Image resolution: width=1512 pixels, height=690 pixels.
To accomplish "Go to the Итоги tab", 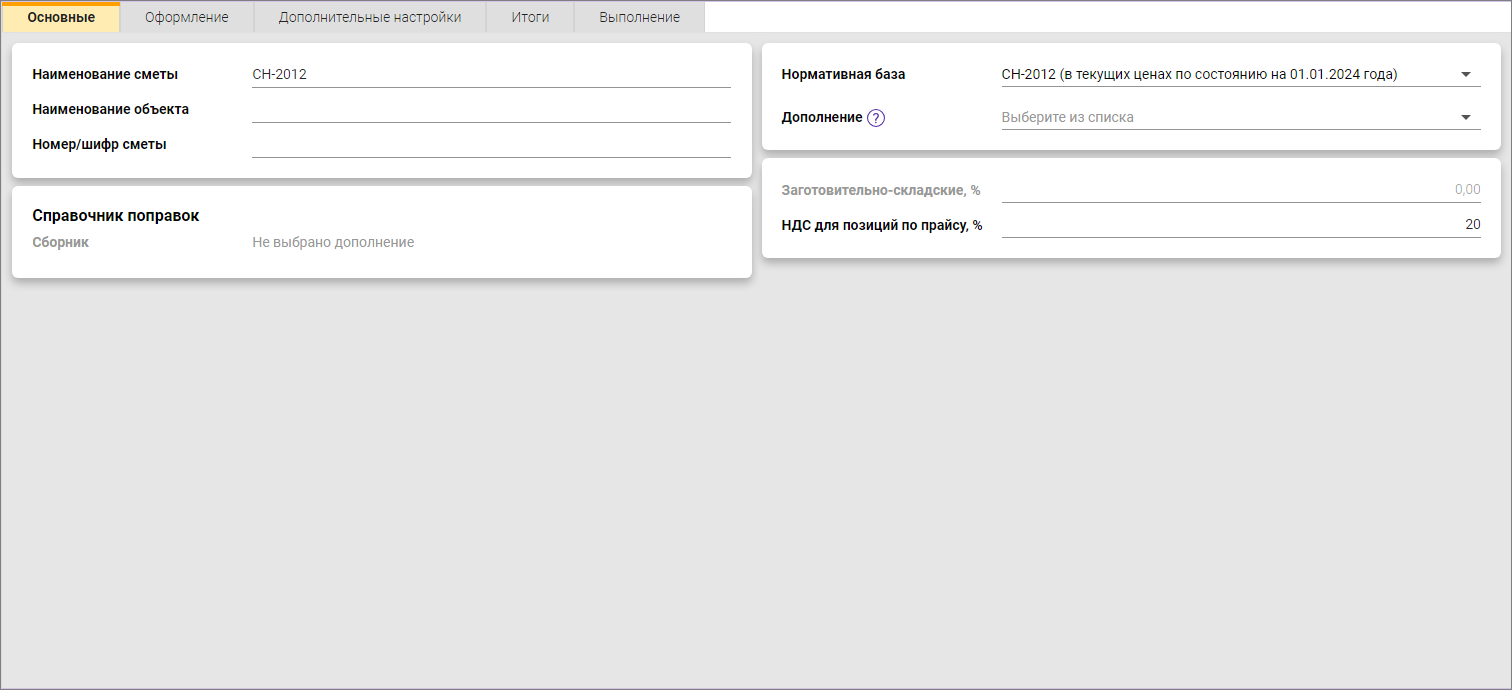I will coord(530,17).
